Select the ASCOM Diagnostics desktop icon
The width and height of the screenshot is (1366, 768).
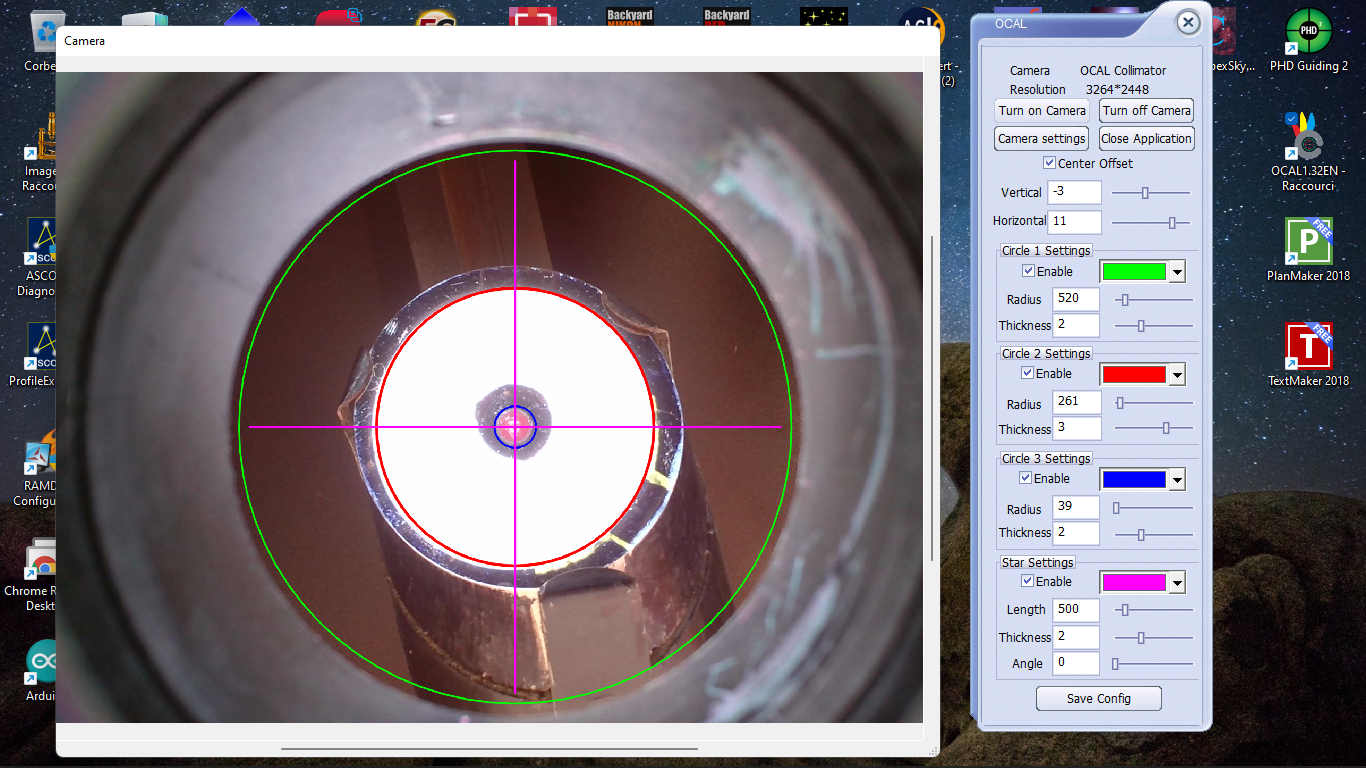pos(40,257)
